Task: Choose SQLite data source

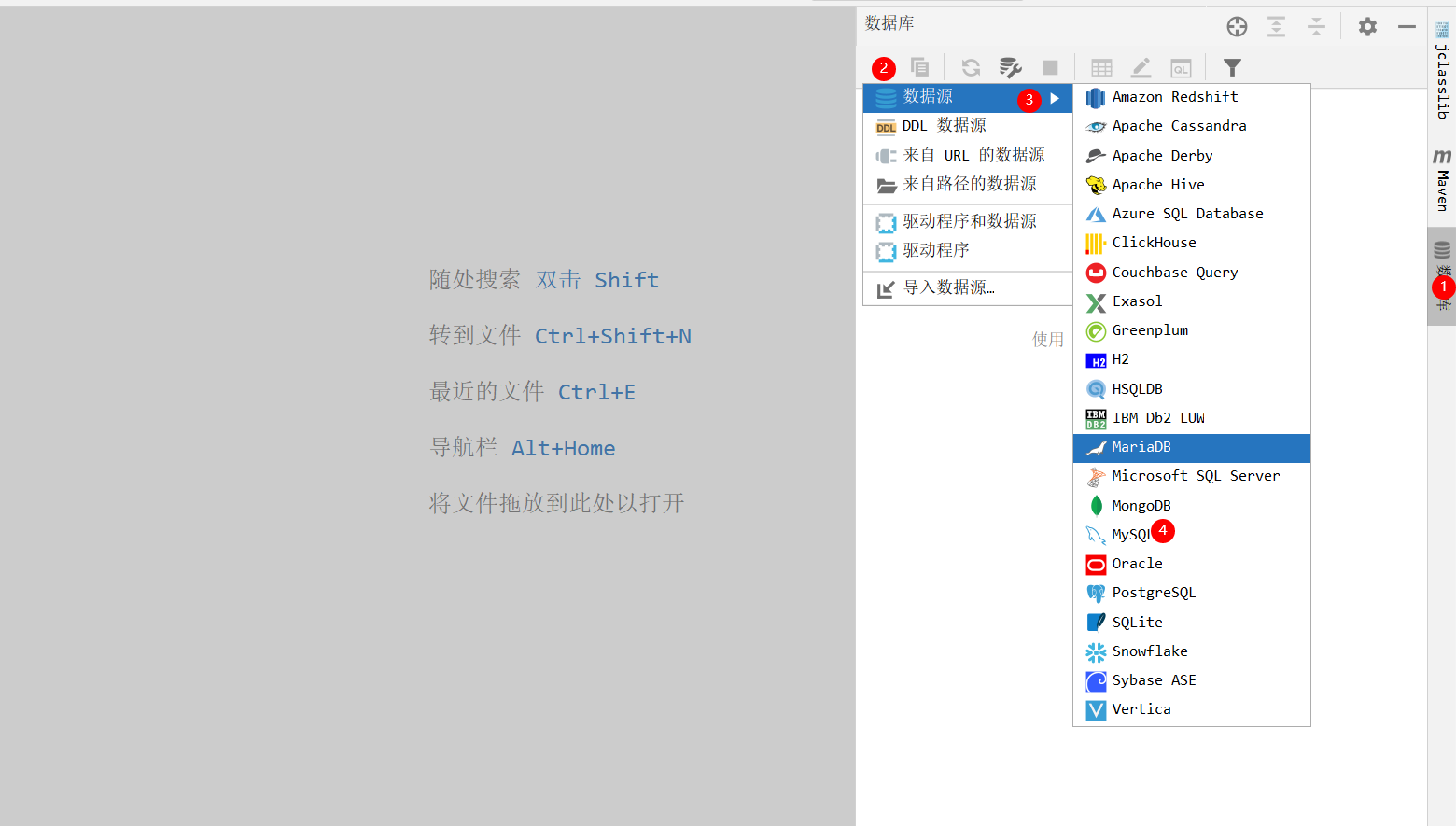Action: pyautogui.click(x=1192, y=622)
